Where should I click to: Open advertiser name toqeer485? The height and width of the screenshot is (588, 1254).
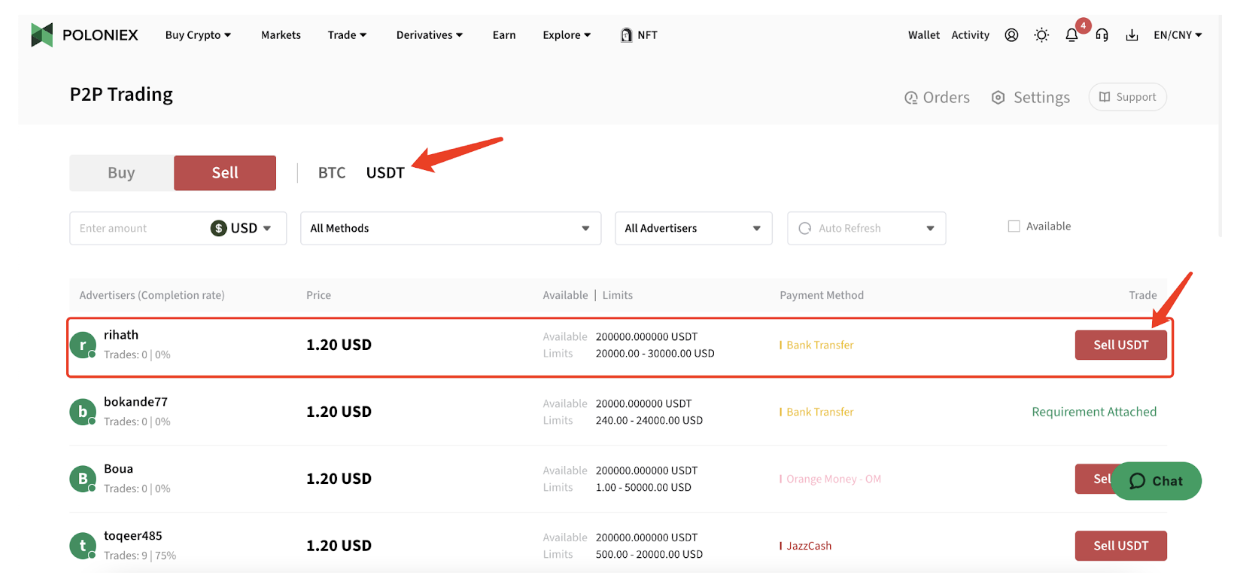[x=133, y=536]
